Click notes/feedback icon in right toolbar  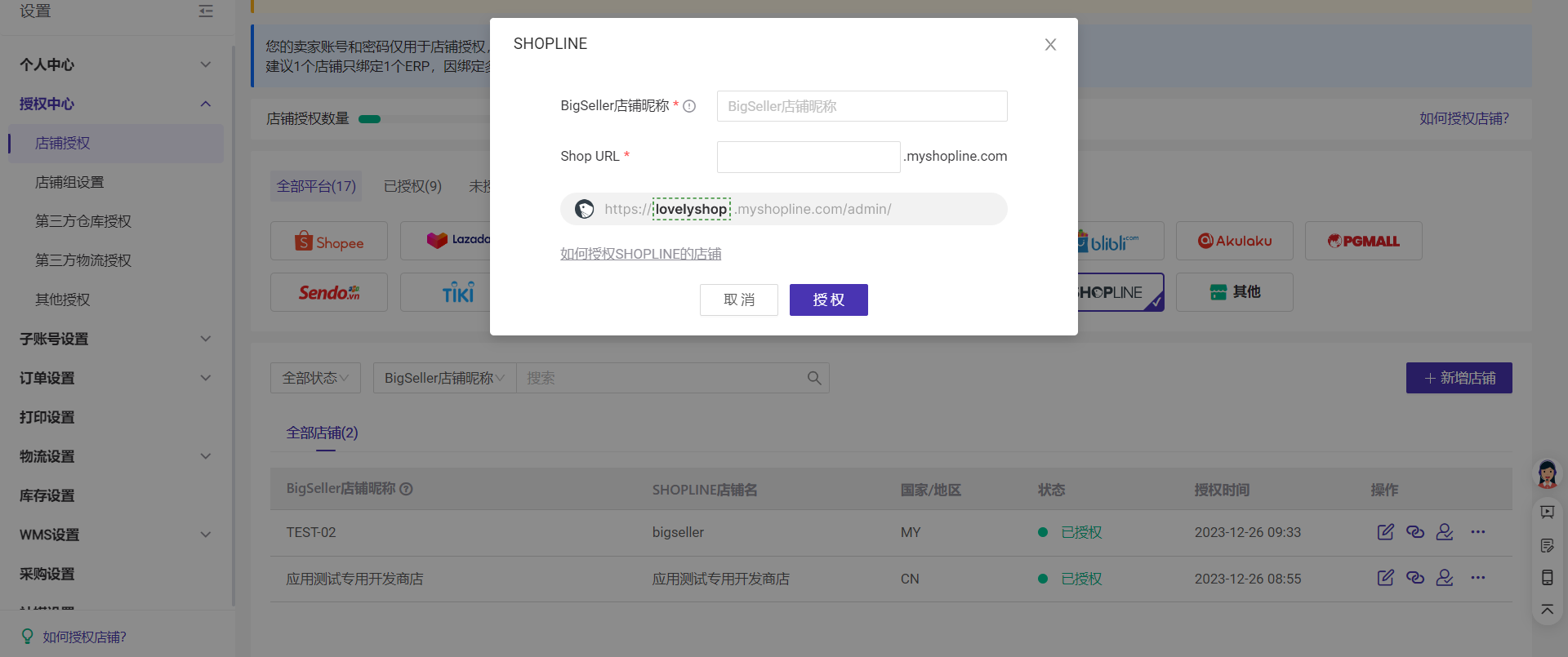pyautogui.click(x=1548, y=545)
